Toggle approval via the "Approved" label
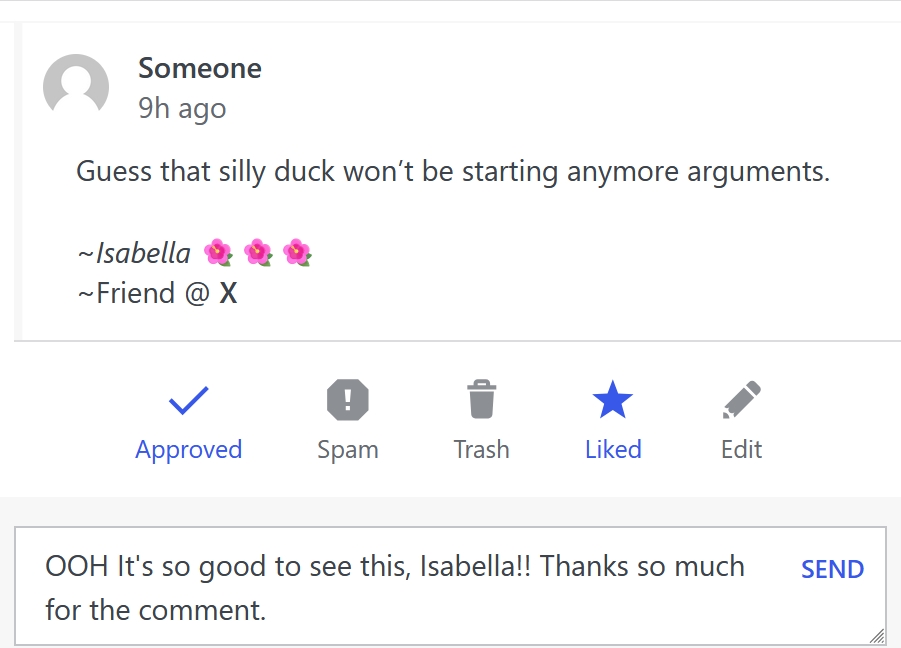901x648 pixels. pyautogui.click(x=189, y=450)
